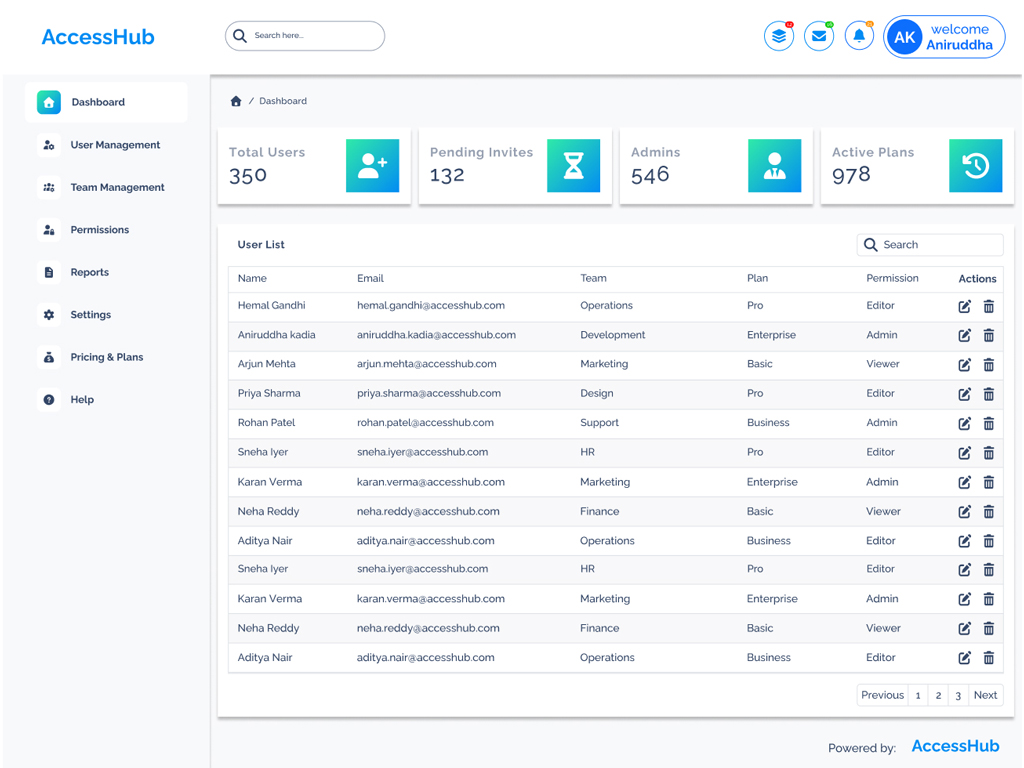Open User Management in sidebar
This screenshot has height=768, width=1024.
[x=115, y=145]
